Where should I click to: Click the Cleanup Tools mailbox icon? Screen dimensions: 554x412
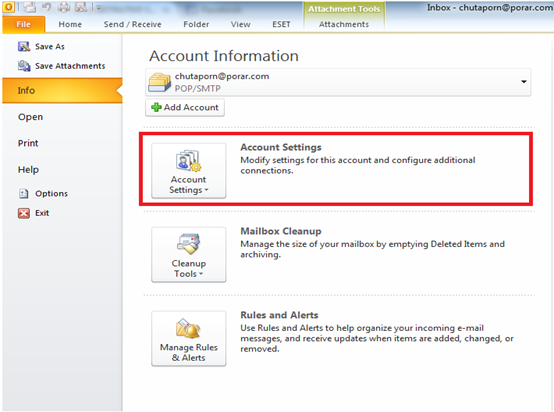pyautogui.click(x=189, y=244)
